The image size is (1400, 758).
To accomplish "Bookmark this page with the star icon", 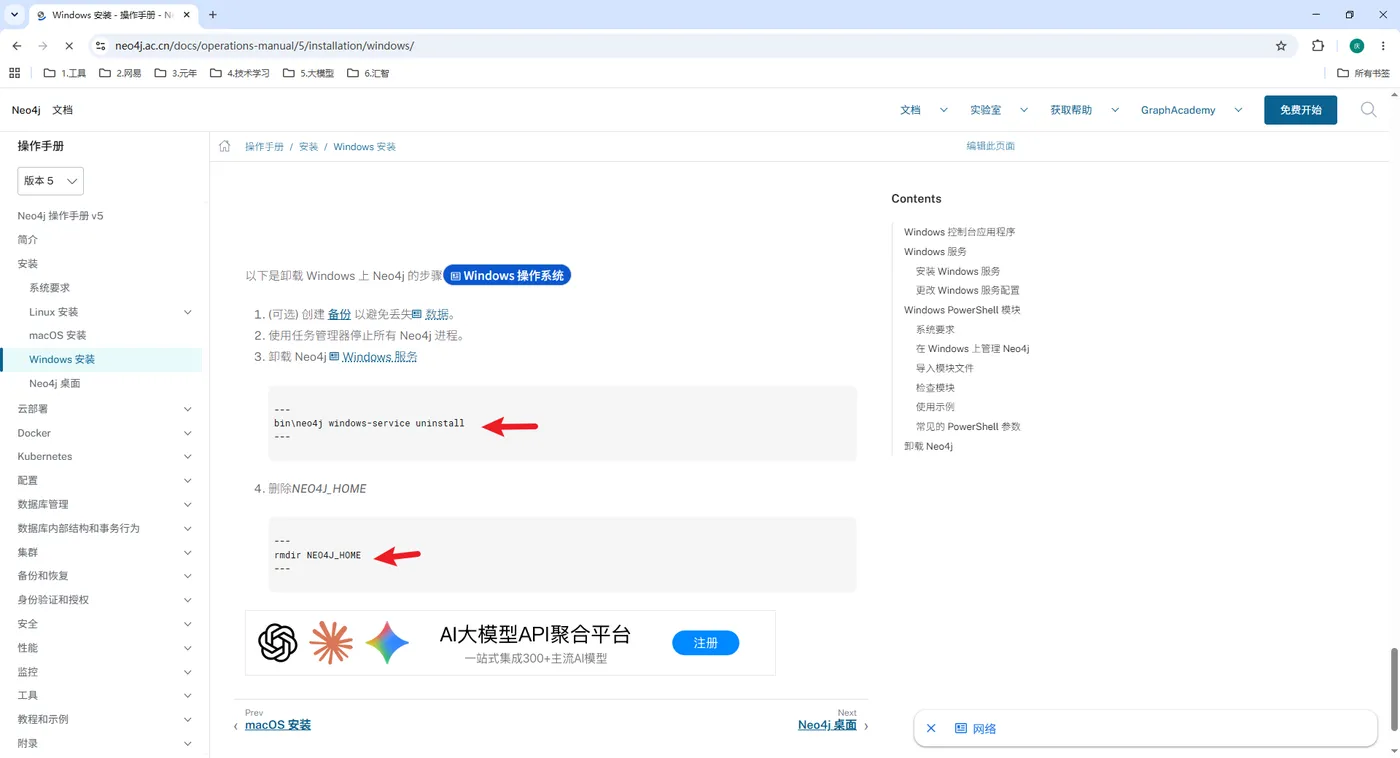I will (x=1281, y=46).
